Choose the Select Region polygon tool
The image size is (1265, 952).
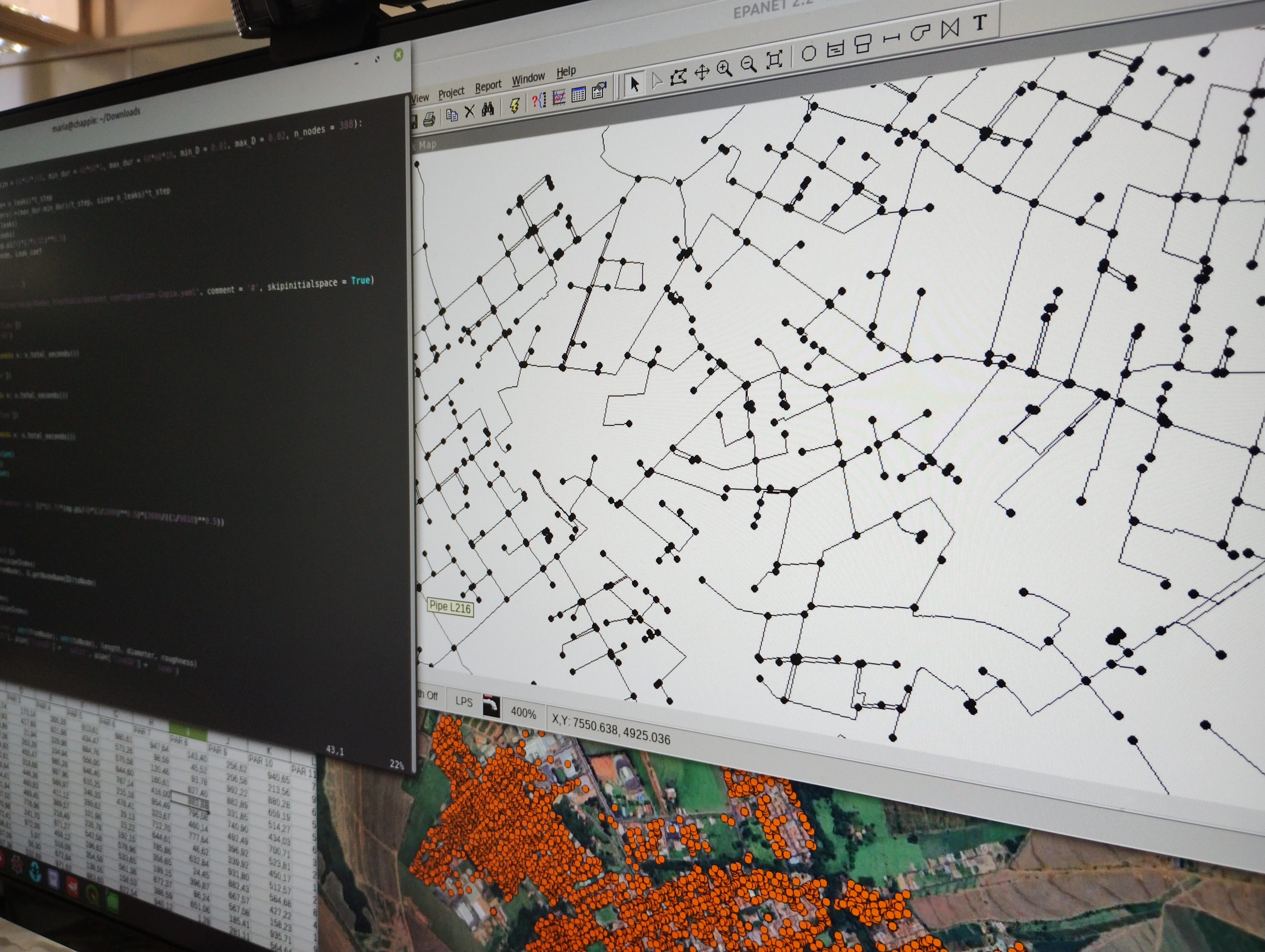[679, 77]
